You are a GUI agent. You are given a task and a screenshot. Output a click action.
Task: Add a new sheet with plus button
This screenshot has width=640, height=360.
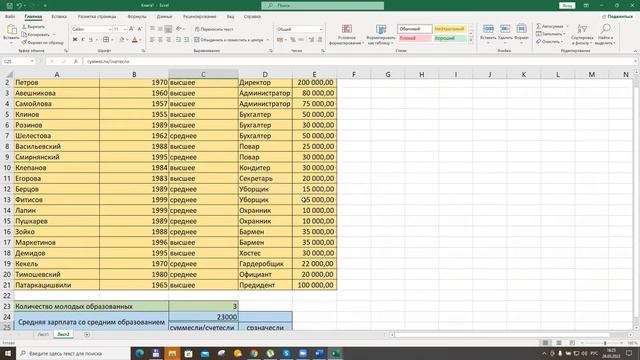point(87,334)
